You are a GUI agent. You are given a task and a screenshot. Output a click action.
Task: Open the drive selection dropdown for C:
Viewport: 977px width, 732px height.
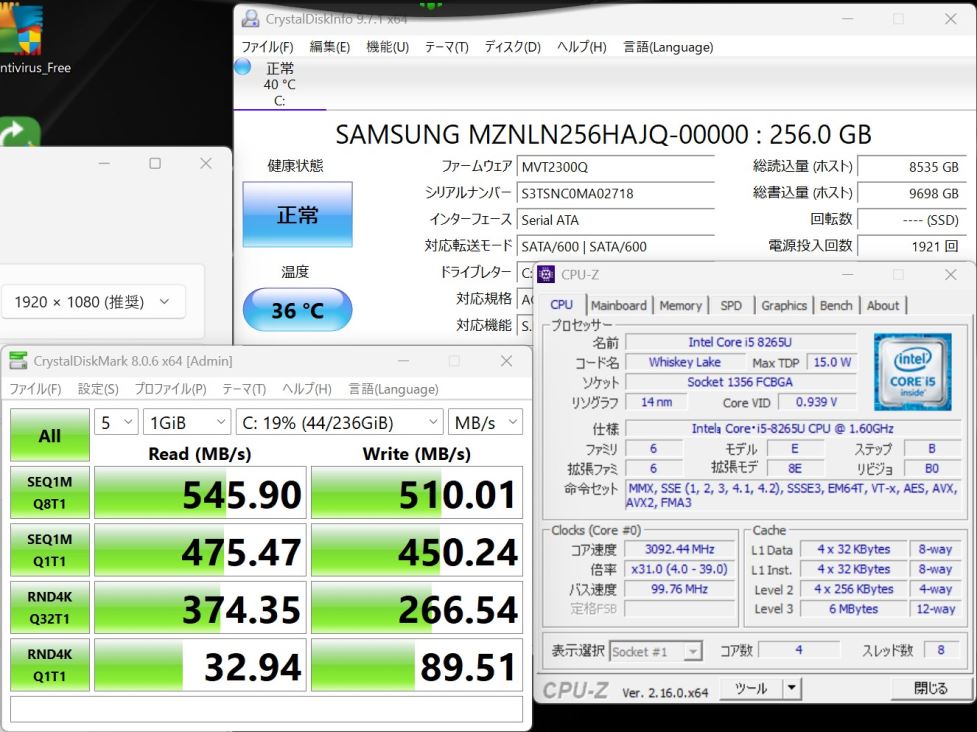coord(339,423)
